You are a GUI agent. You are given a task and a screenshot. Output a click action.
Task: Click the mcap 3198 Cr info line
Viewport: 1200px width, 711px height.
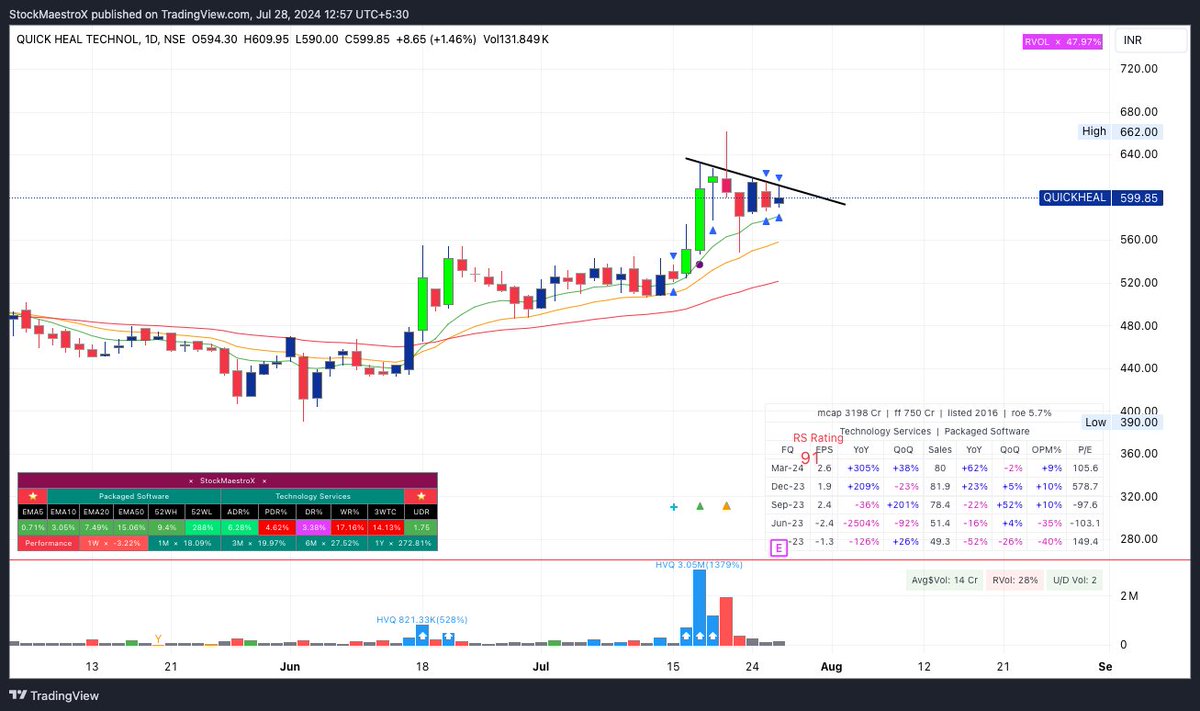(934, 413)
